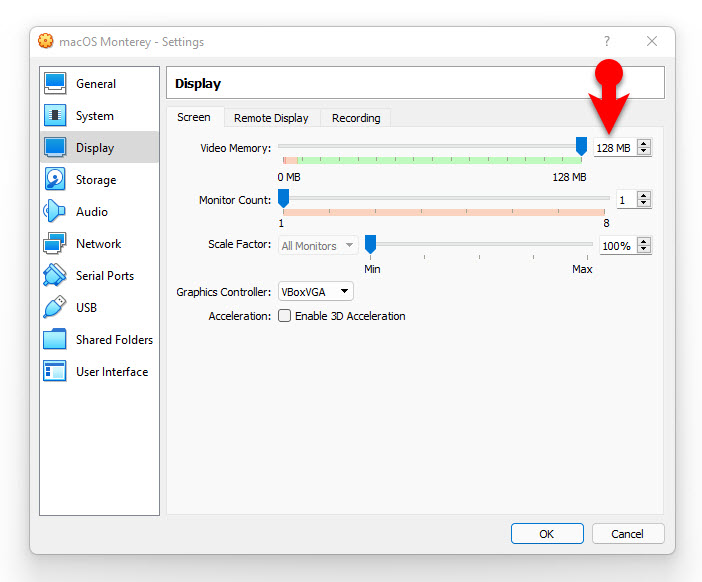Viewport: 702px width, 582px height.
Task: Increase Scale Factor with up stepper
Action: [x=644, y=241]
